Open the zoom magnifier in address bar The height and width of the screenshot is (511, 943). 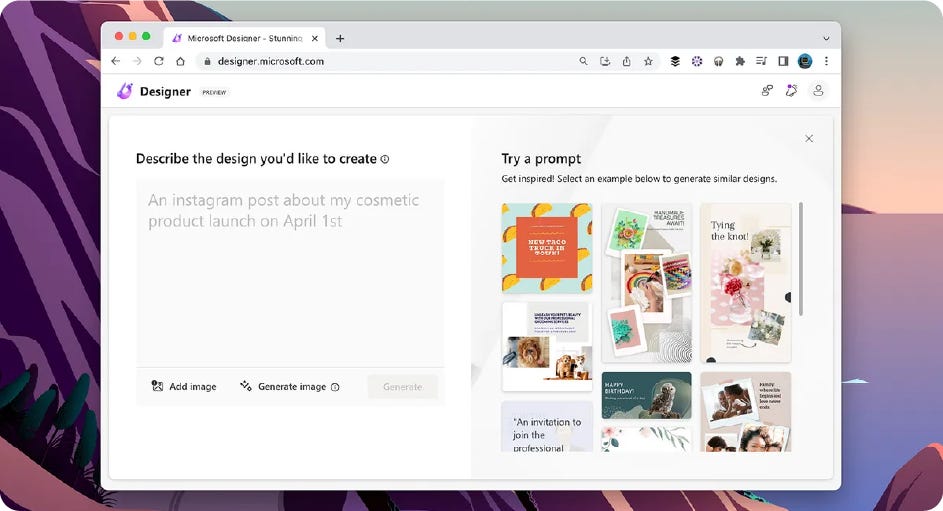pos(583,61)
